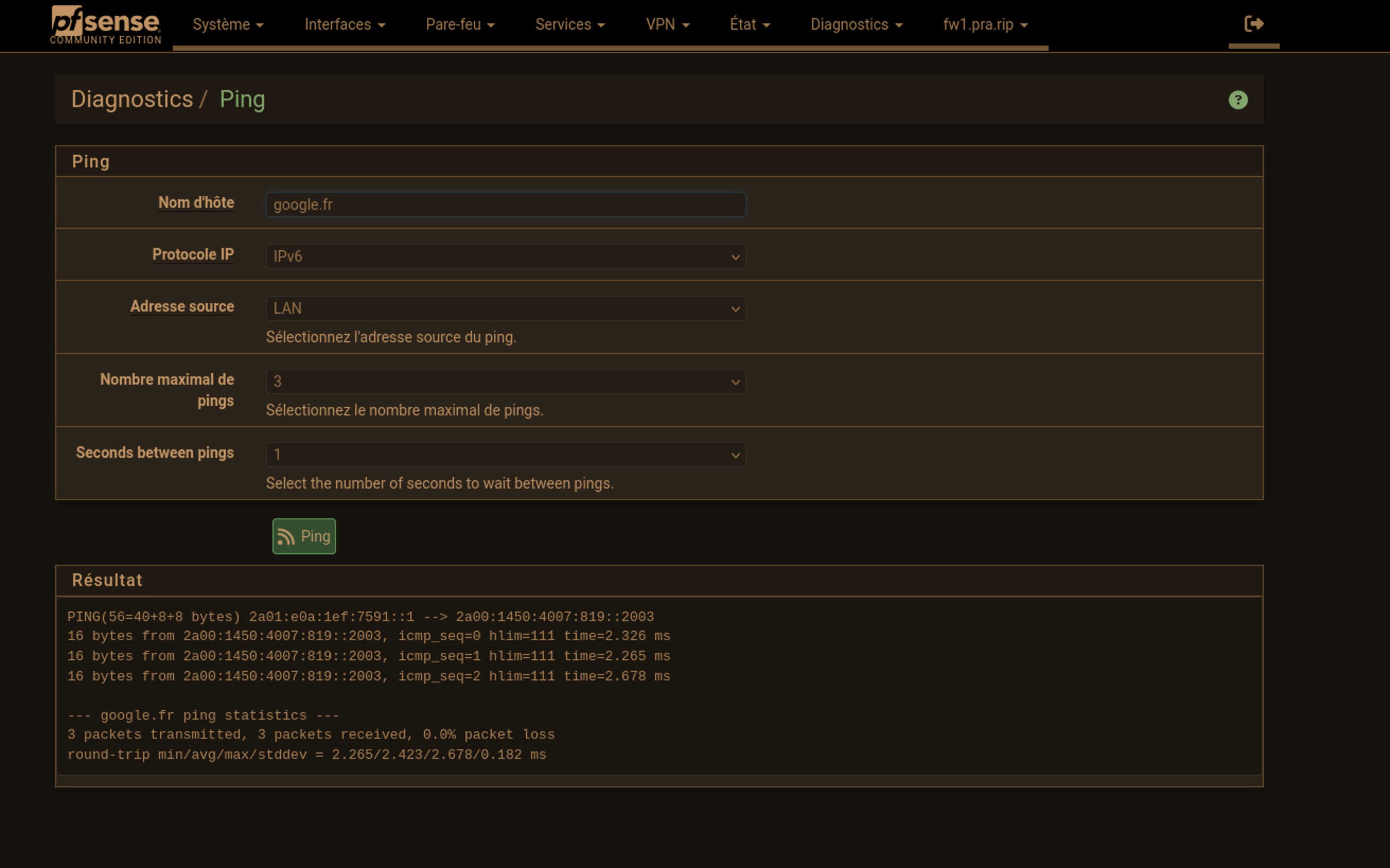Image resolution: width=1390 pixels, height=868 pixels.
Task: Expand the Seconds between pings dropdown
Action: point(506,455)
